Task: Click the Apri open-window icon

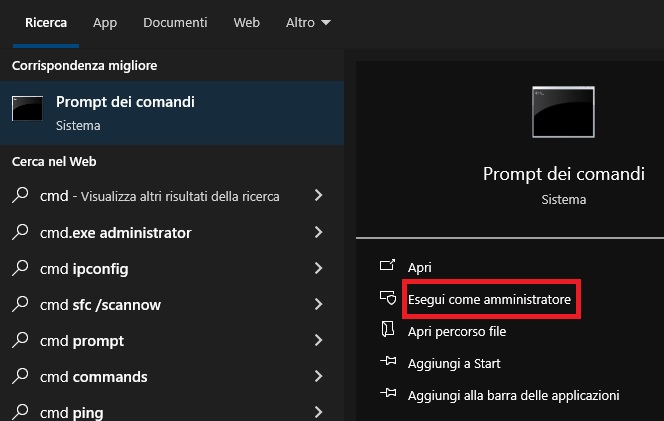Action: (387, 265)
